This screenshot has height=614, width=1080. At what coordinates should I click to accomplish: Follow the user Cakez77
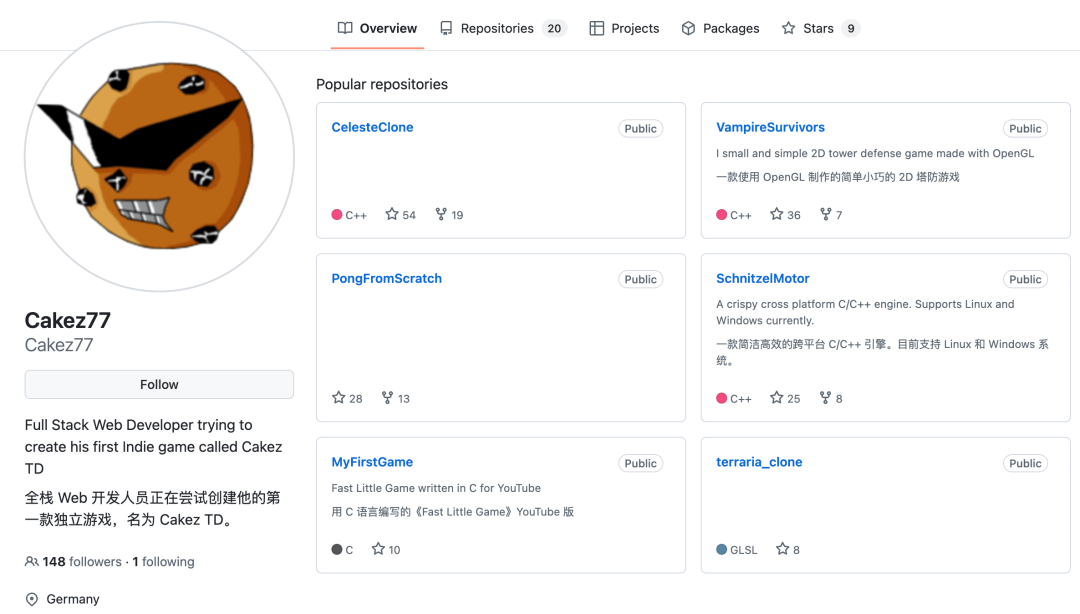(159, 384)
